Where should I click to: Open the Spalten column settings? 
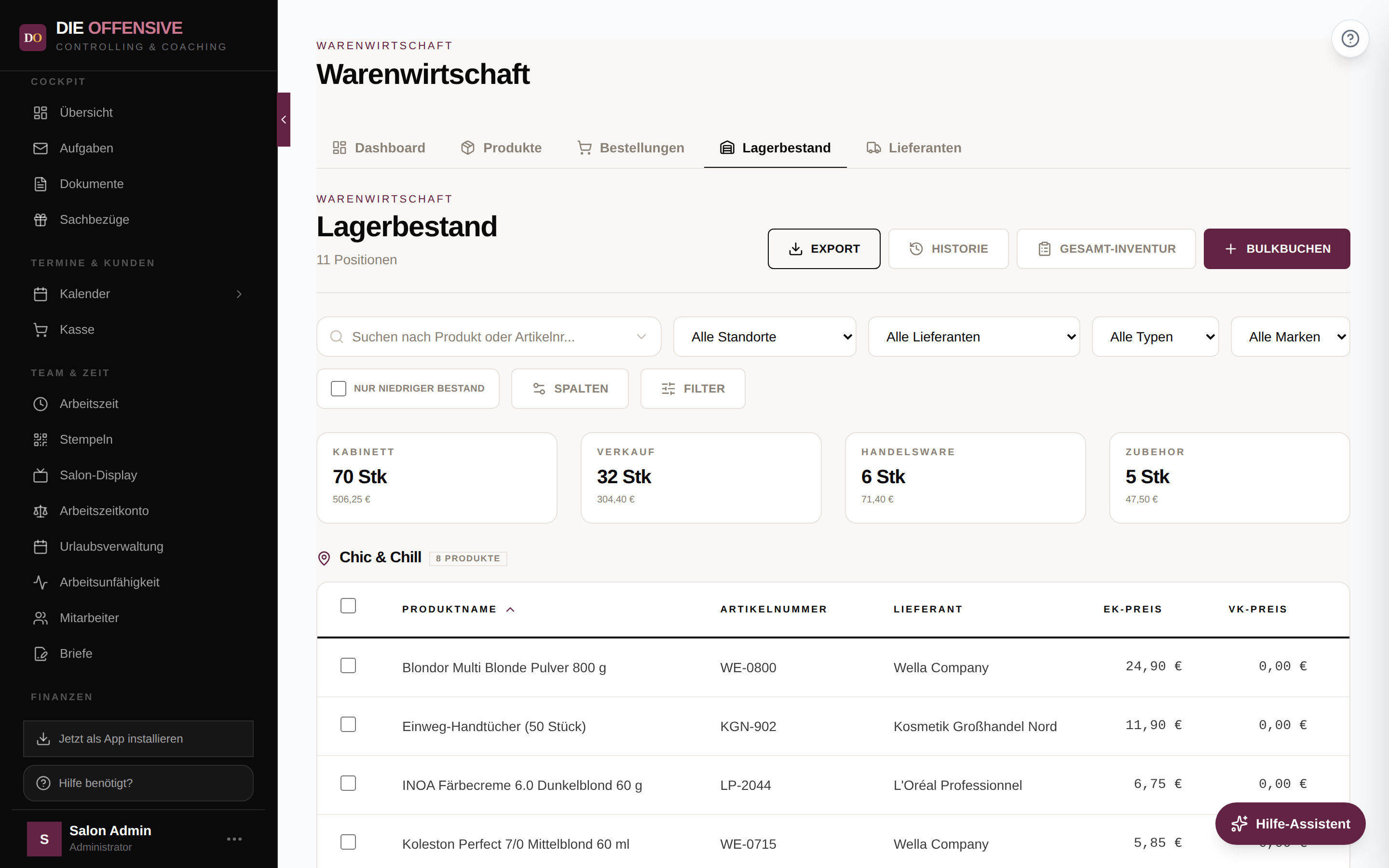click(x=570, y=389)
